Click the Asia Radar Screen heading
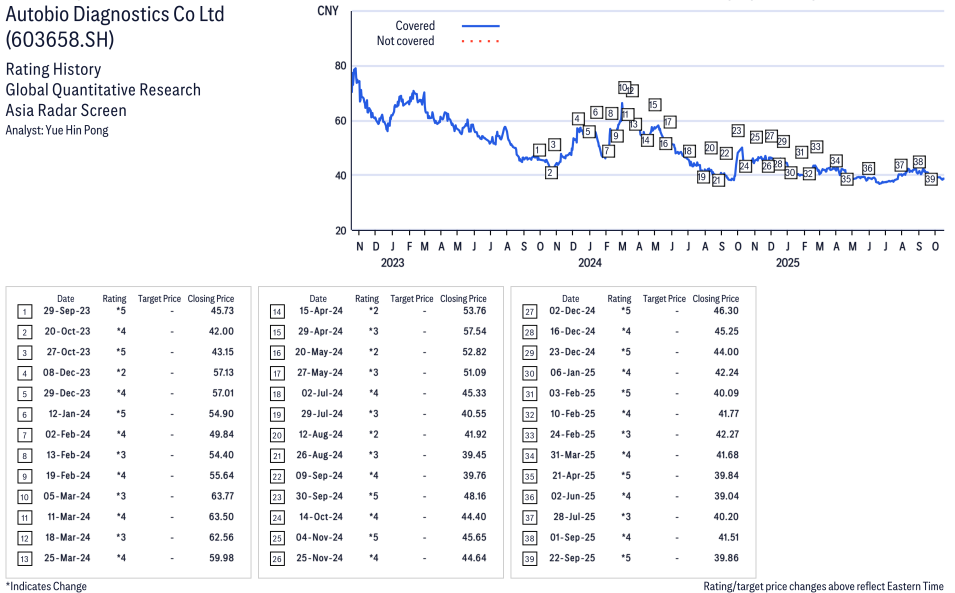Viewport: 955px width, 593px height. [66, 111]
